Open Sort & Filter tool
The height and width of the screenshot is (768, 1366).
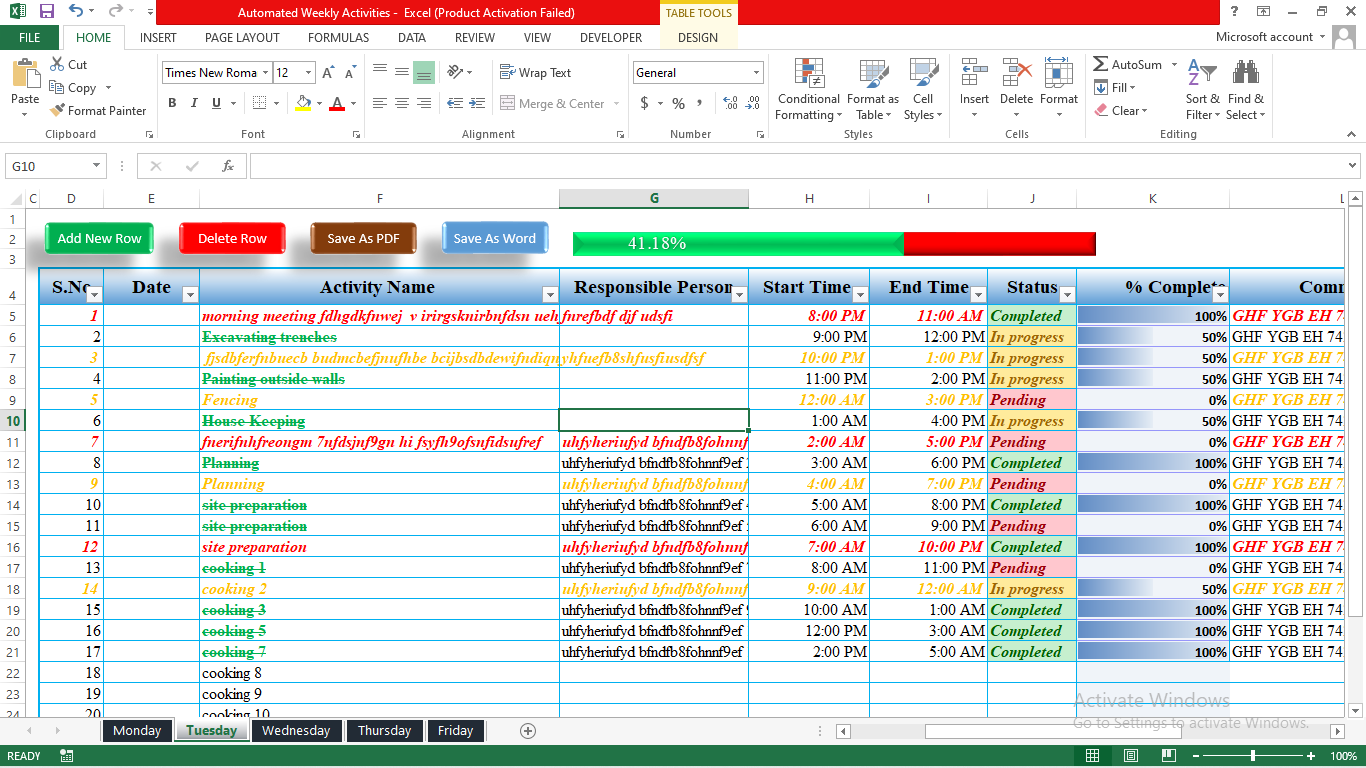click(x=1202, y=90)
